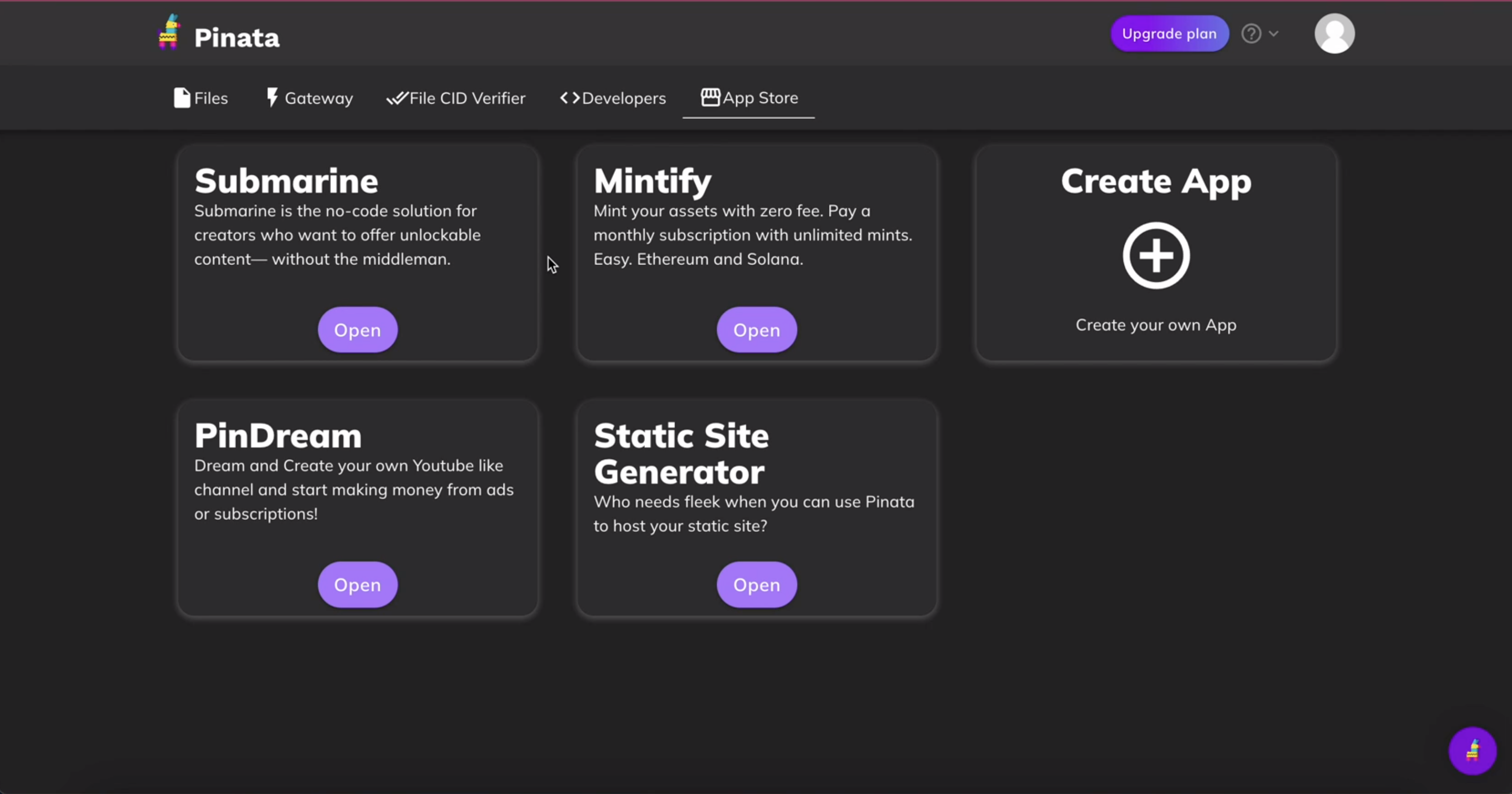Viewport: 1512px width, 794px height.
Task: Click the Create App plus icon
Action: click(x=1156, y=255)
